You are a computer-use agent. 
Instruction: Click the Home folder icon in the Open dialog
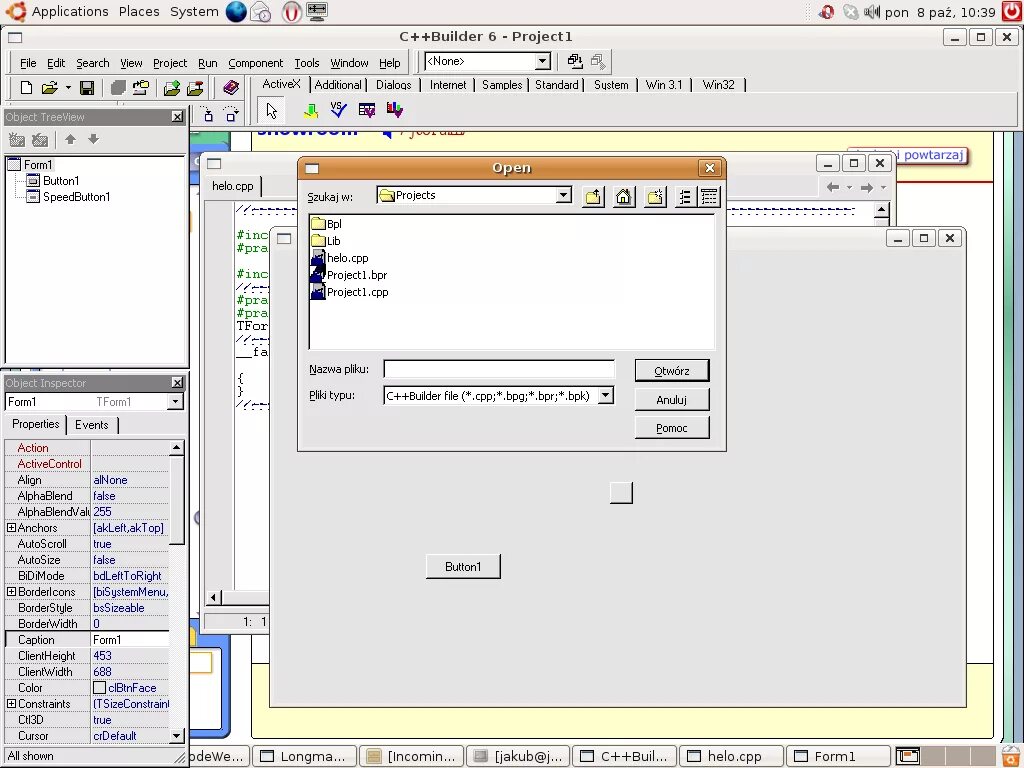pos(624,197)
